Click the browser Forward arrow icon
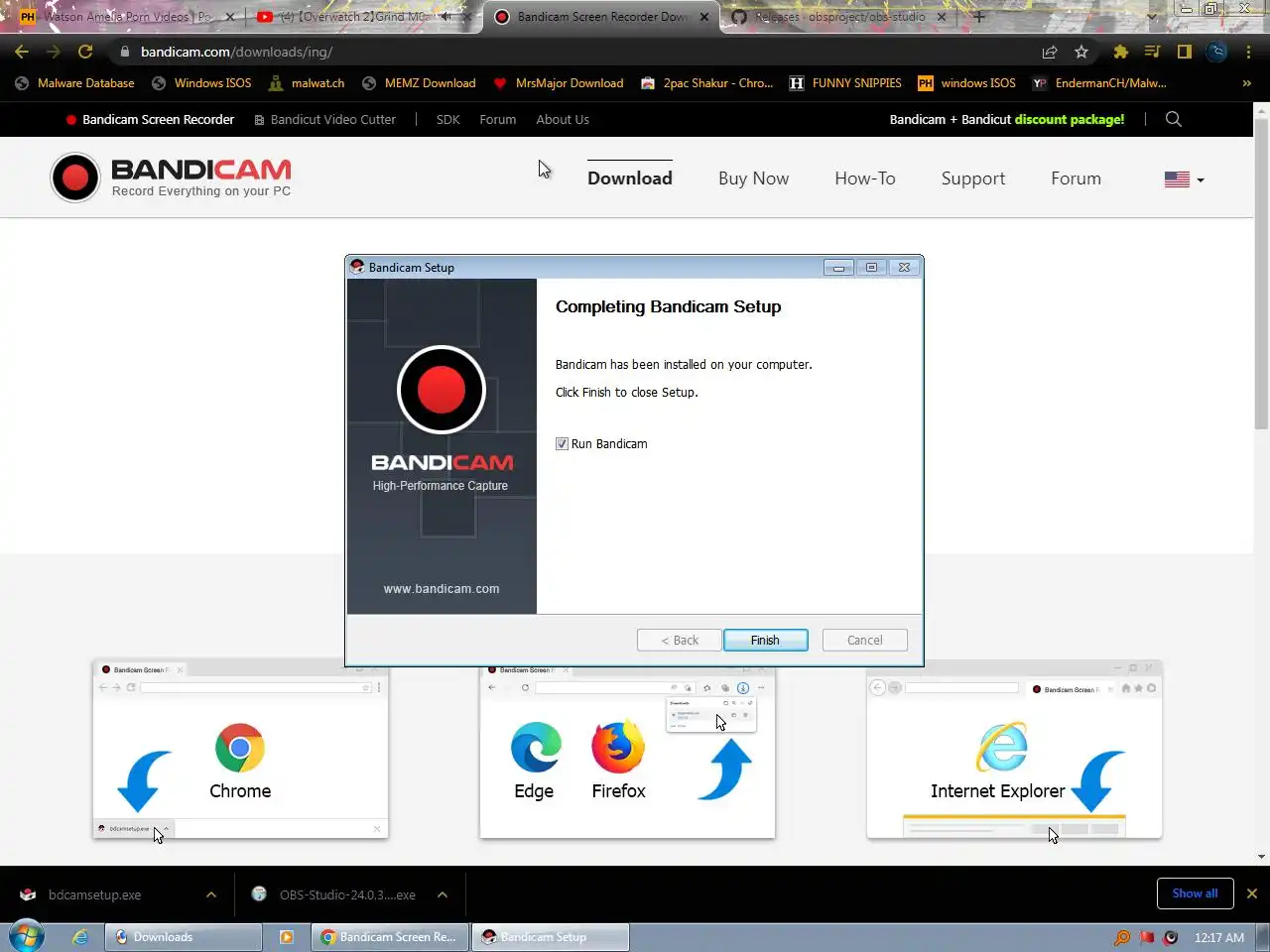The height and width of the screenshot is (952, 1270). tap(54, 52)
